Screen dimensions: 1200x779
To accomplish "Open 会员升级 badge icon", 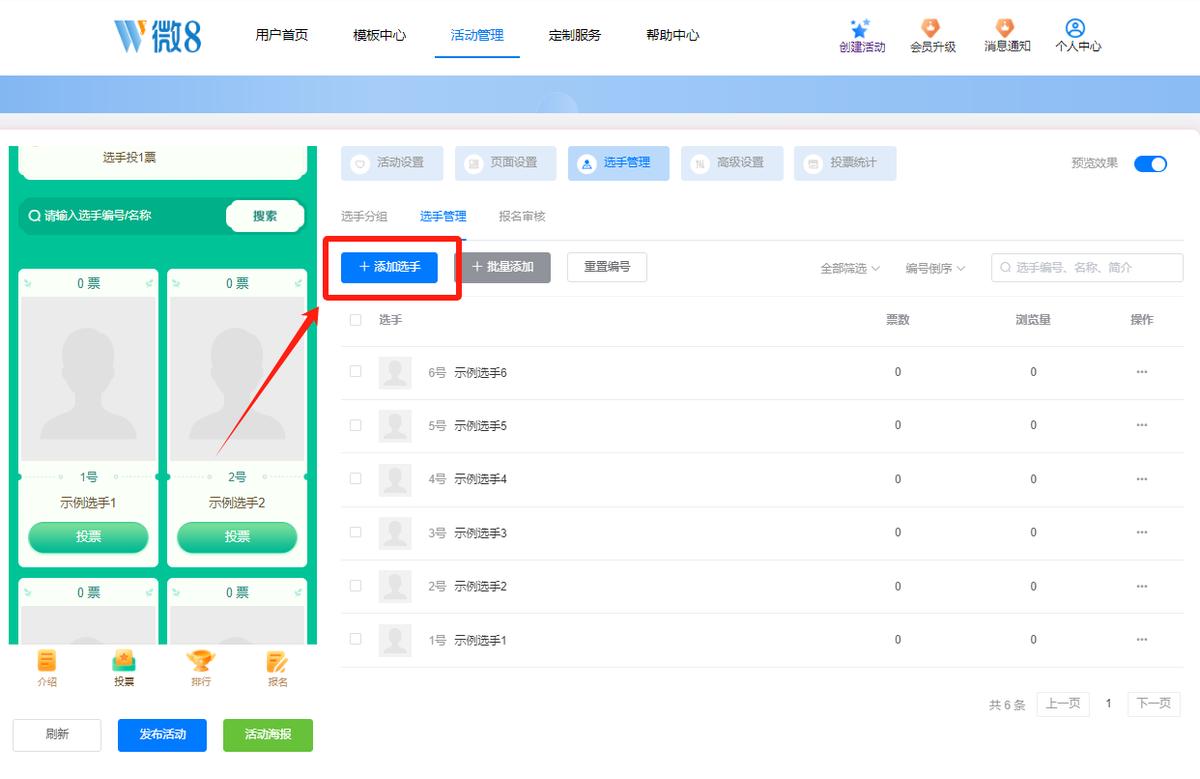I will [932, 28].
